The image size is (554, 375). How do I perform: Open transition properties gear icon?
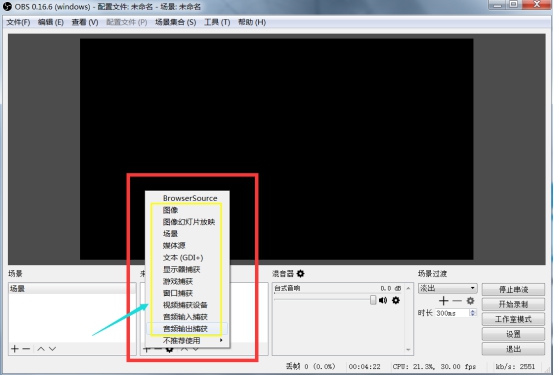click(470, 301)
